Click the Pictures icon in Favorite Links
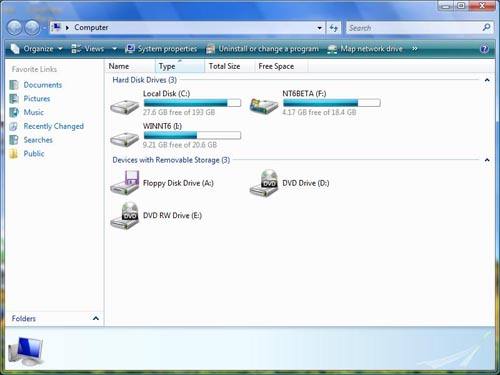Screen dimensions: 500x375 click(x=14, y=99)
